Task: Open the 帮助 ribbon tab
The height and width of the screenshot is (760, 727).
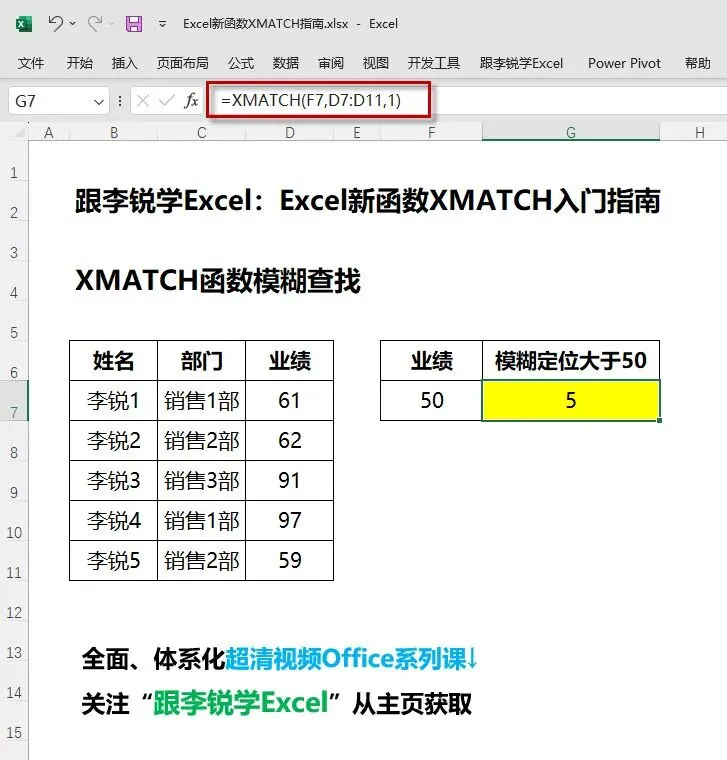Action: click(697, 63)
